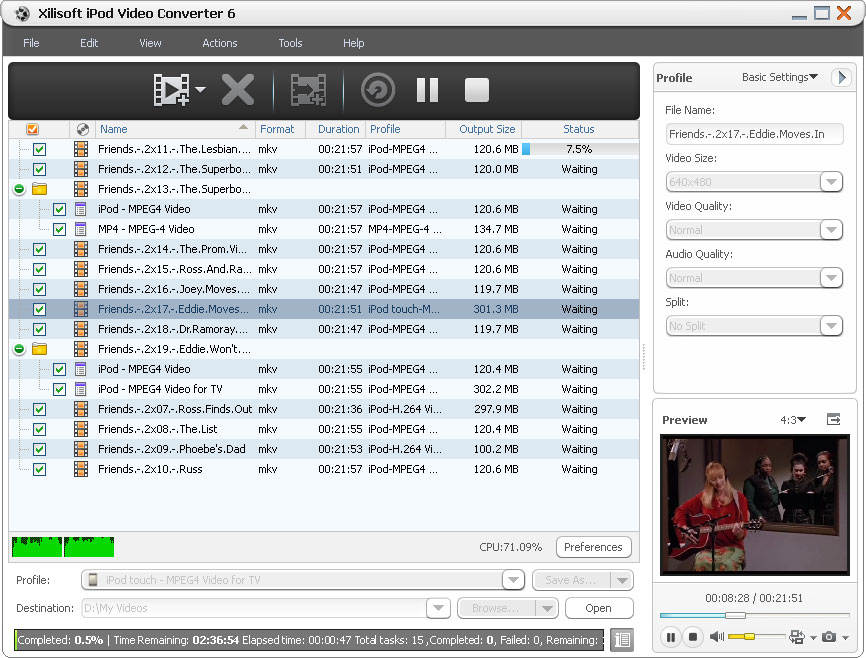This screenshot has width=866, height=658.
Task: Click the Open destination button
Action: point(598,608)
